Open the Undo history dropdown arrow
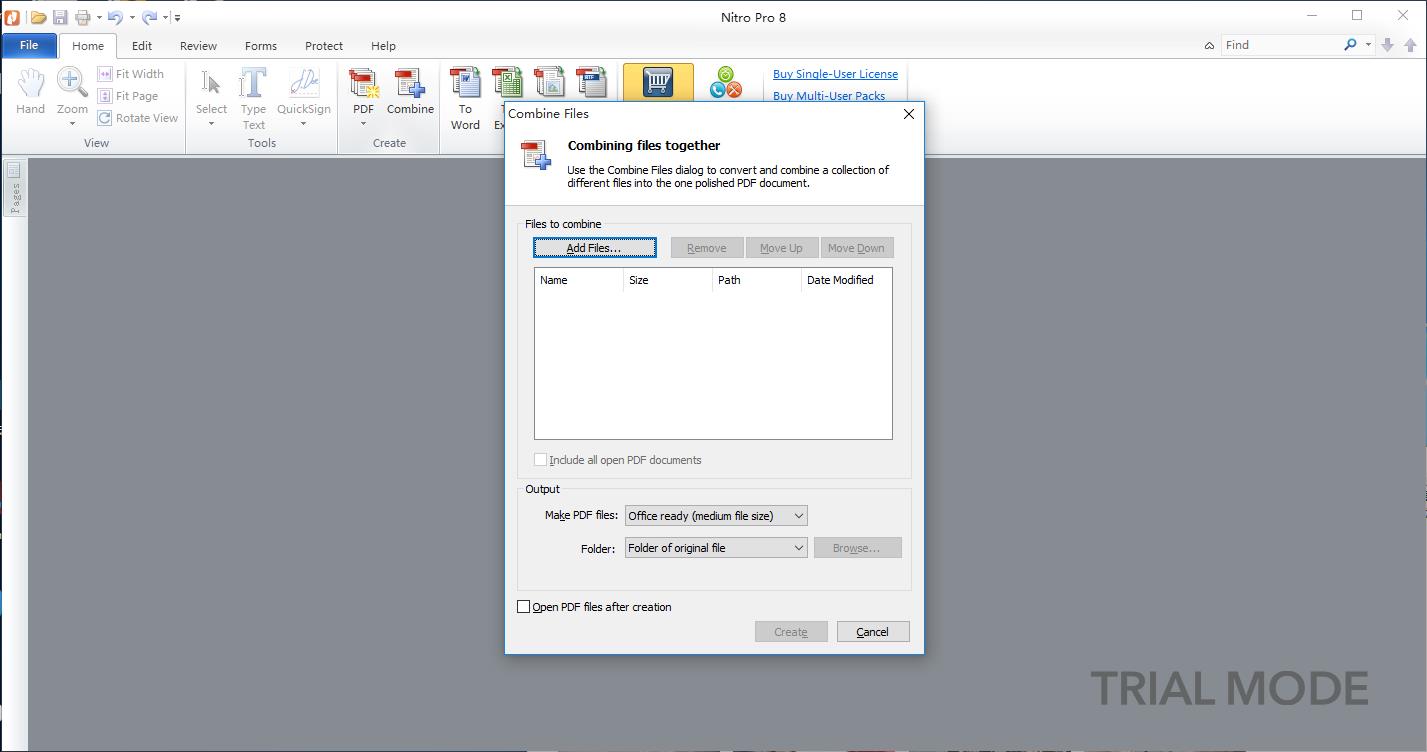 132,17
